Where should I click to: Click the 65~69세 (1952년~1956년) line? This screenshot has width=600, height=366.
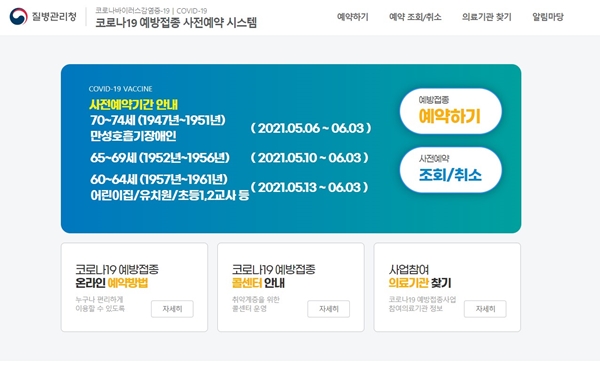coord(160,157)
